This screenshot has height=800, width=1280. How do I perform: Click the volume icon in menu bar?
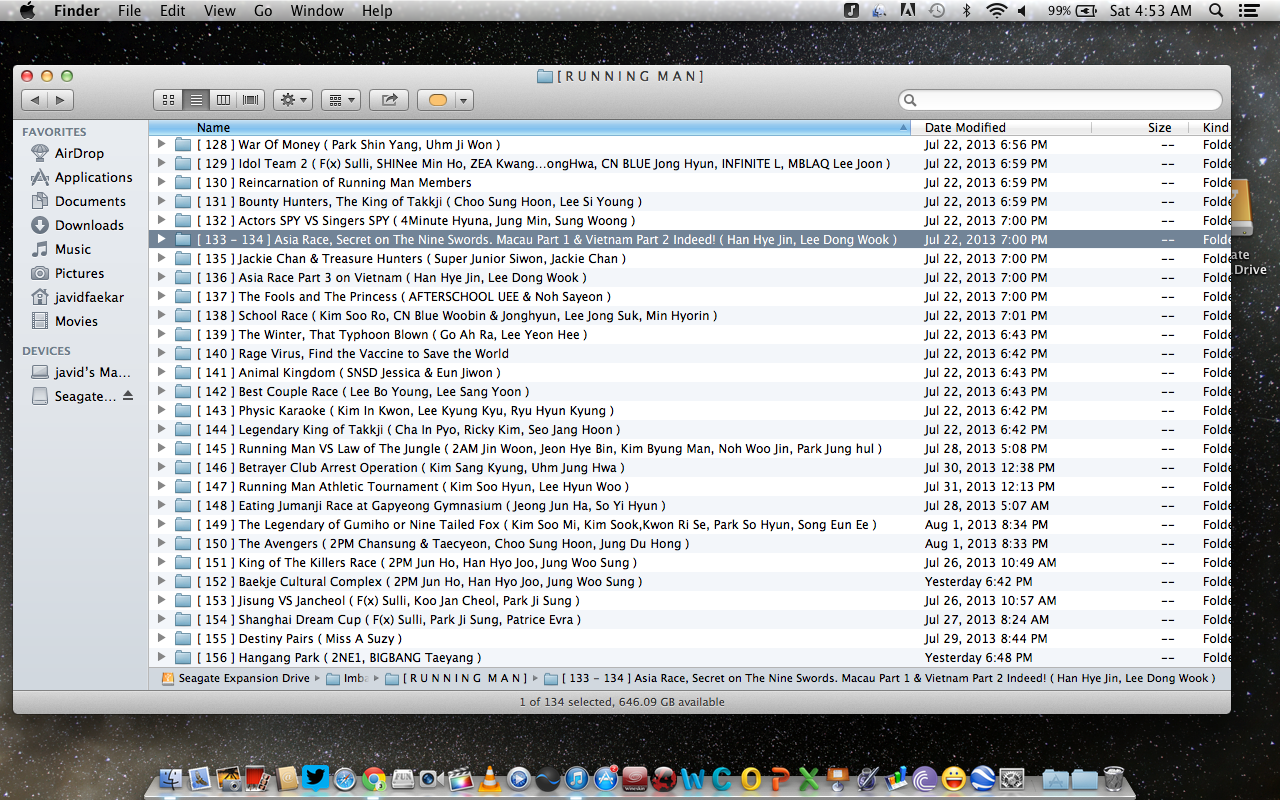tap(1022, 11)
